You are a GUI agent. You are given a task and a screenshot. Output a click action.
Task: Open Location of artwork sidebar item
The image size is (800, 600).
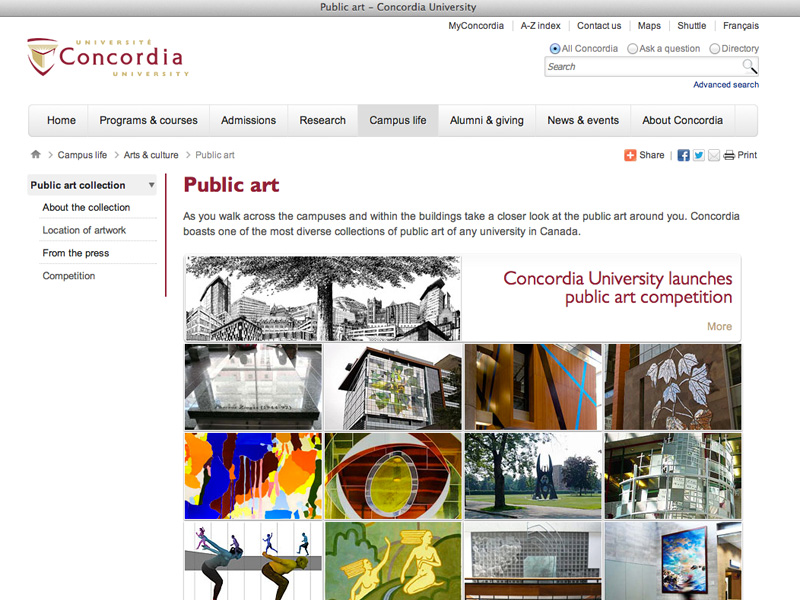click(84, 230)
